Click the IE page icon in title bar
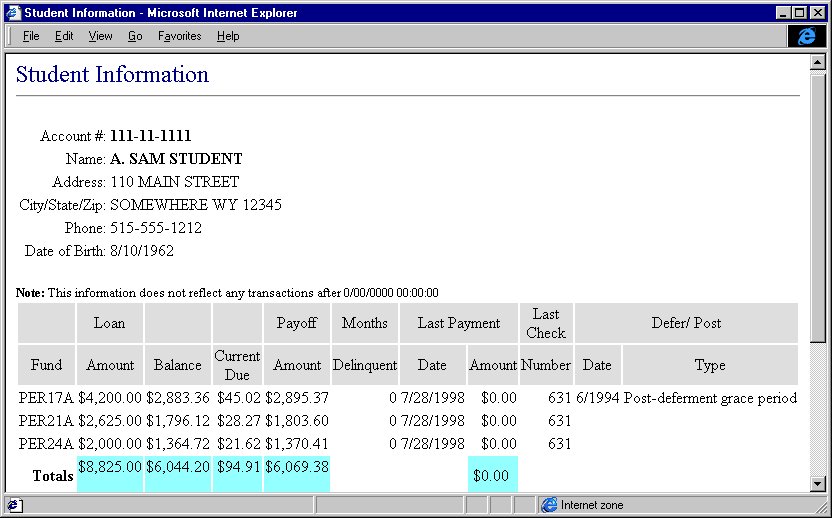832x518 pixels. [x=13, y=12]
